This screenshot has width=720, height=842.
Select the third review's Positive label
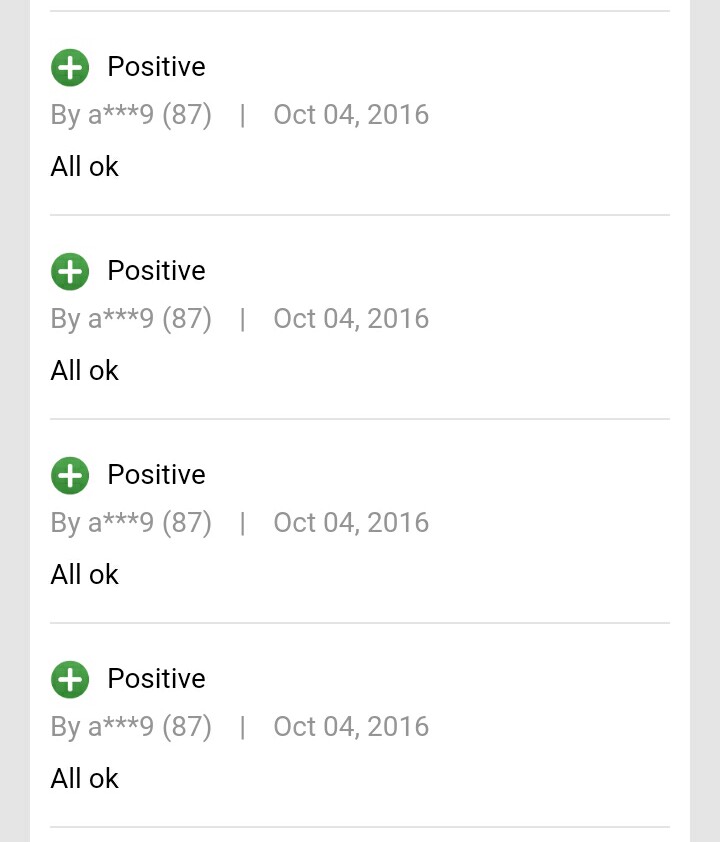pyautogui.click(x=156, y=475)
